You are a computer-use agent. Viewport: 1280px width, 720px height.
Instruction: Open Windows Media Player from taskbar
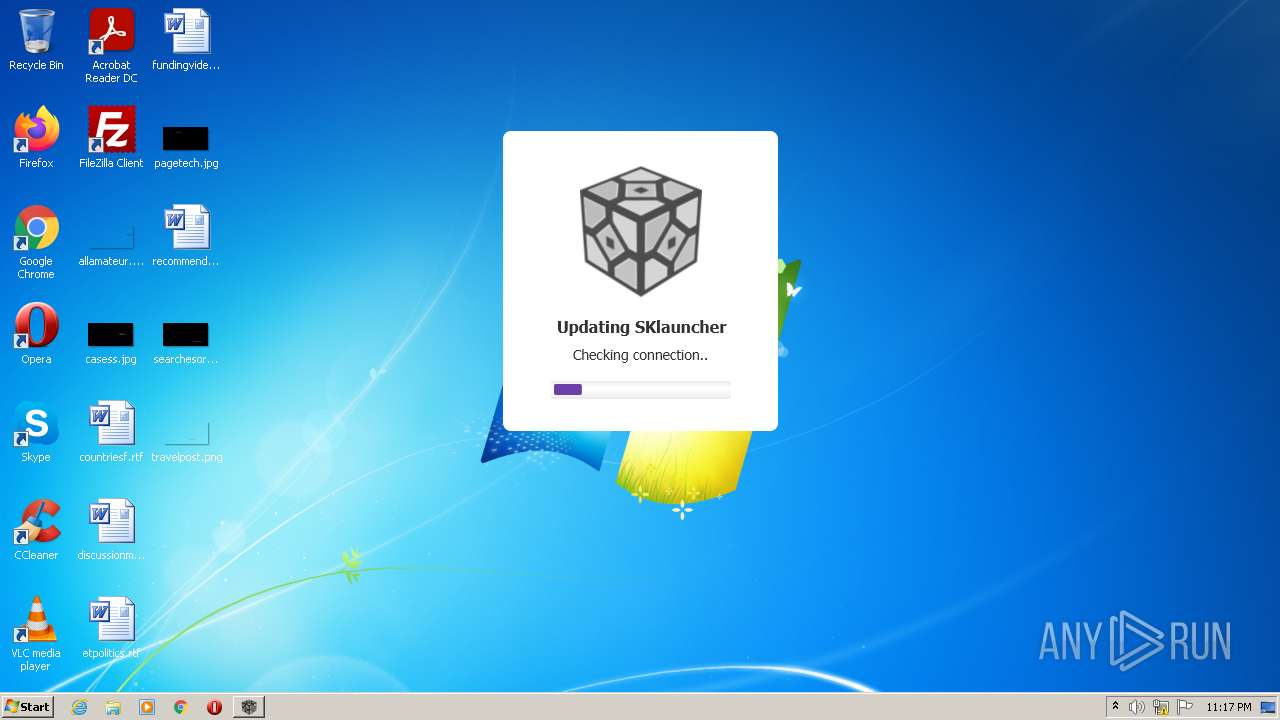147,707
